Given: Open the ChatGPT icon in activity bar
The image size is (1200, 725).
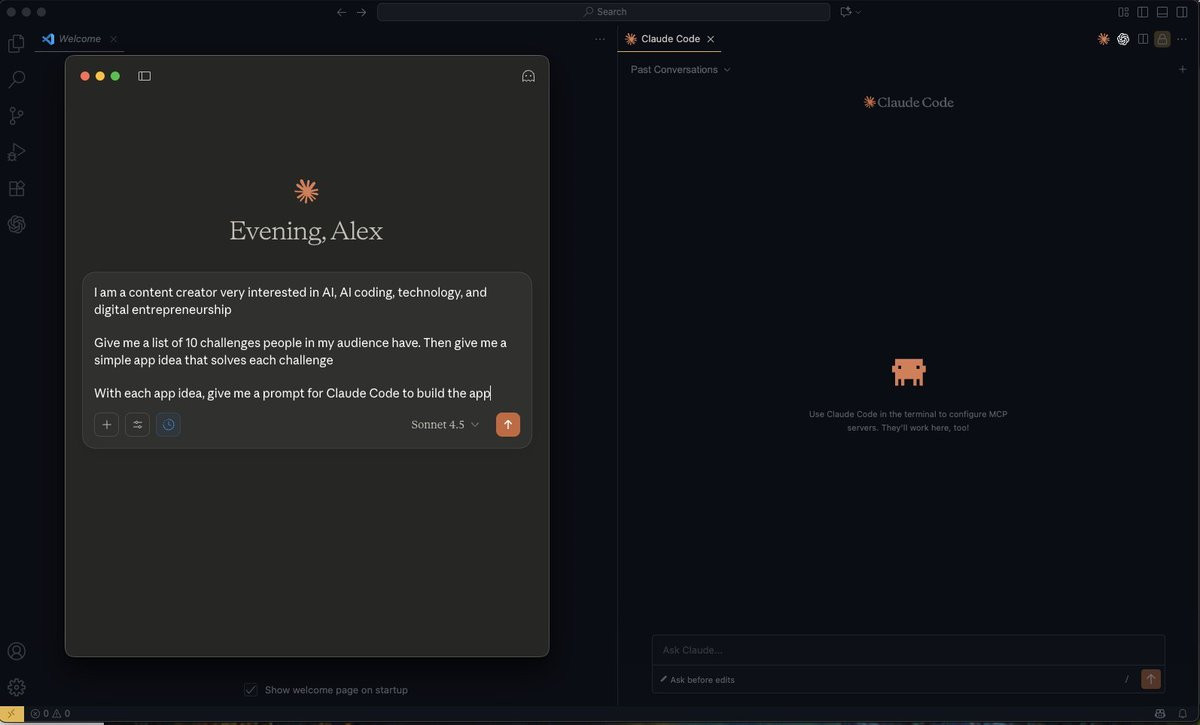Looking at the screenshot, I should tap(16, 224).
